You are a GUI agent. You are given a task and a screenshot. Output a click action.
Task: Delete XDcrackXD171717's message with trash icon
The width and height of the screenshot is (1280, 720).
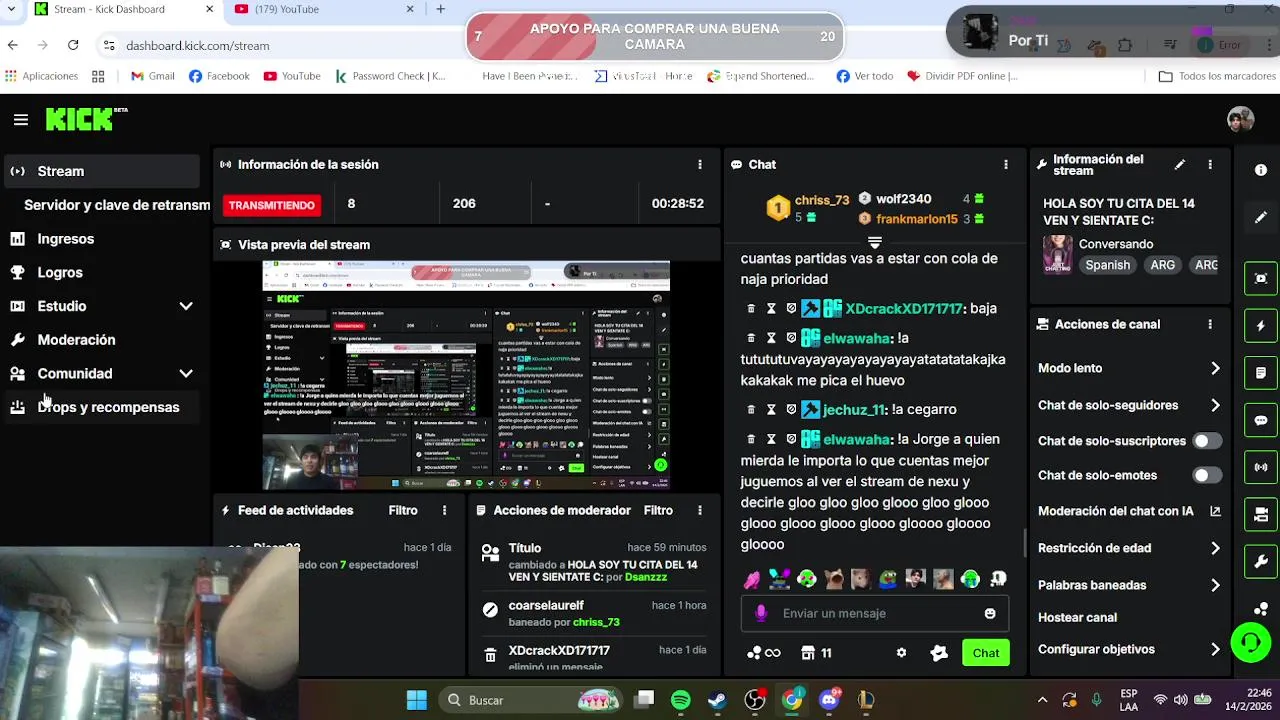[752, 309]
